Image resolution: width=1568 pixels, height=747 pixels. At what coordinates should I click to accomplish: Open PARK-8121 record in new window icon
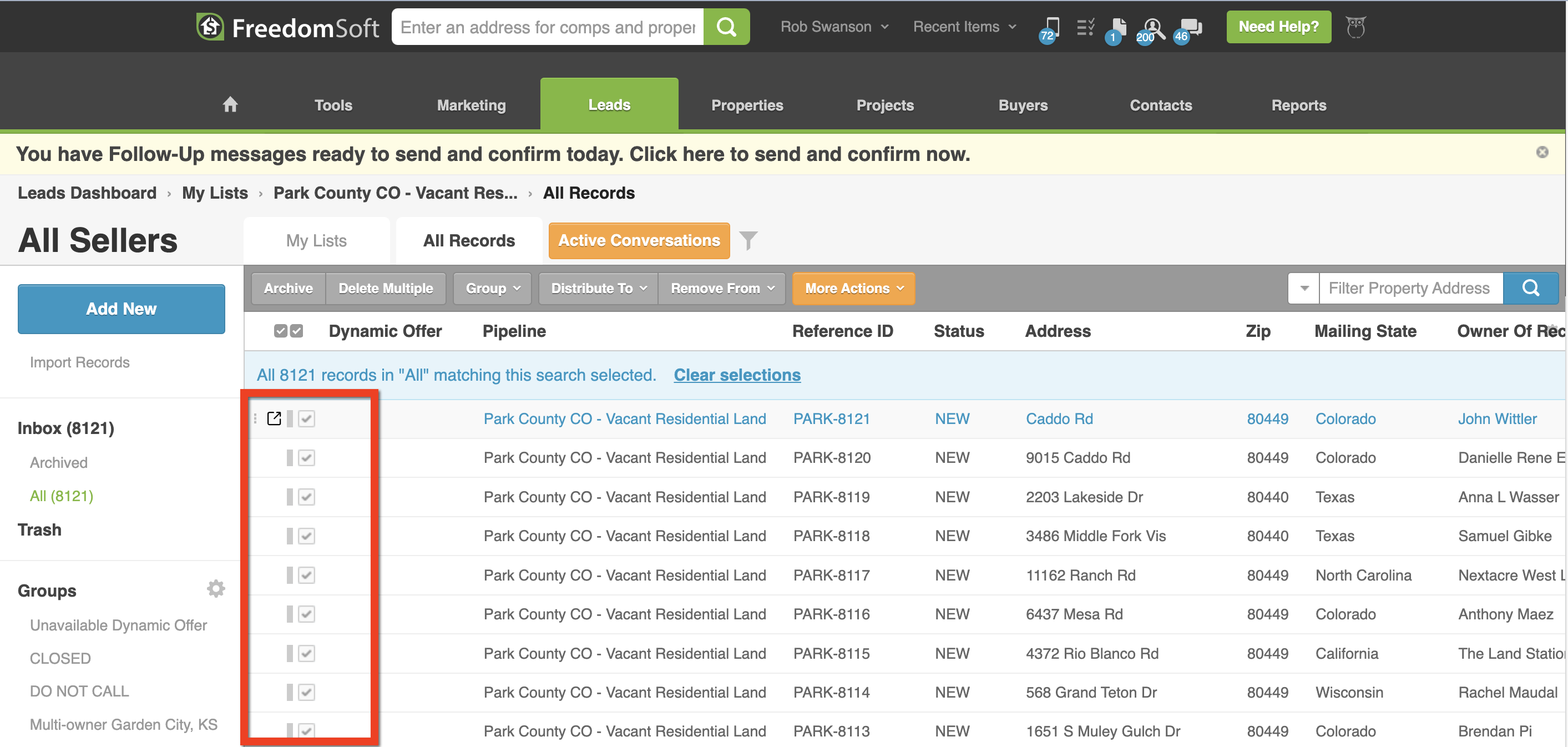tap(274, 418)
